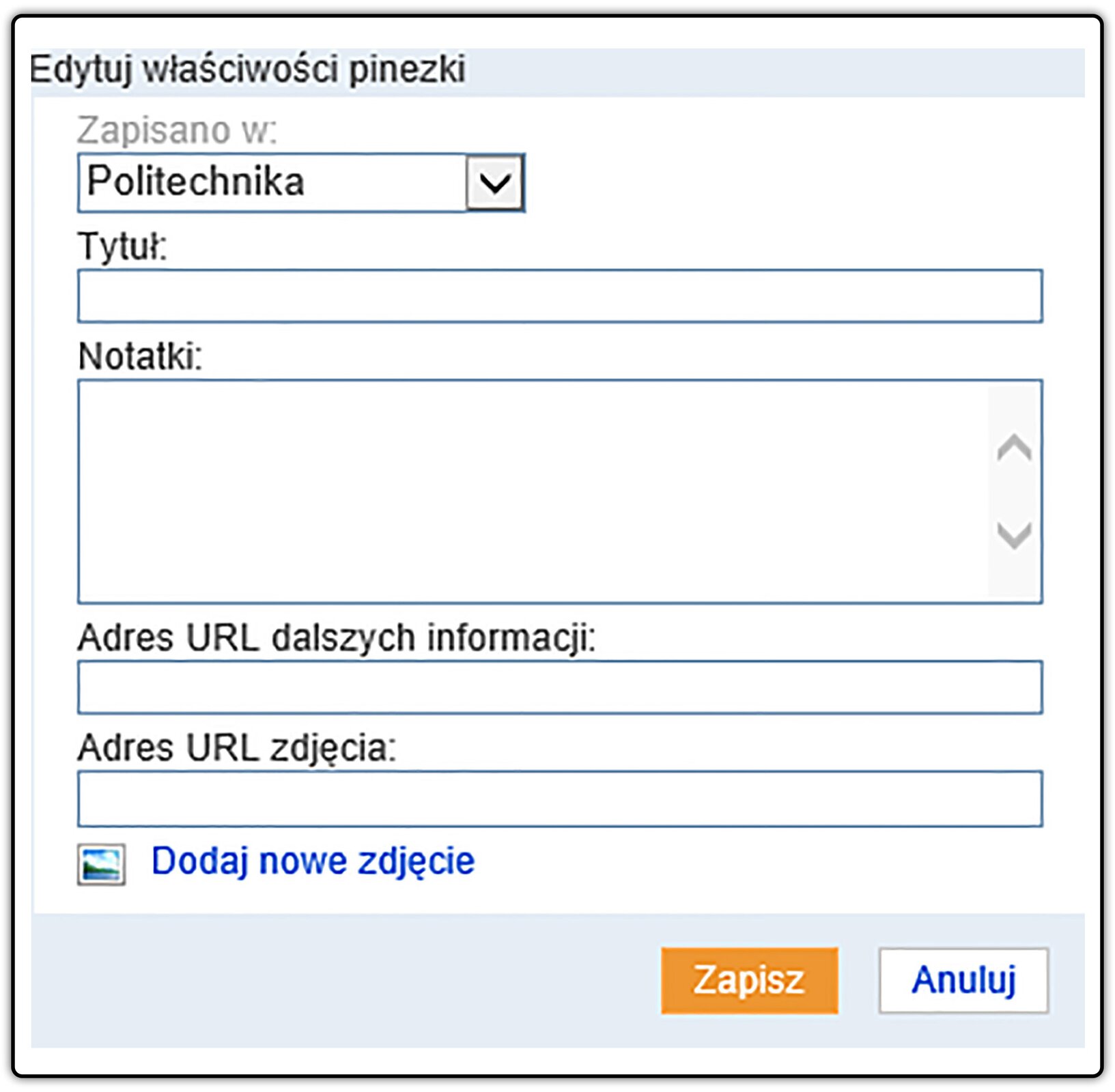Select the Politechnika combo box text
The image size is (1115, 1092).
tap(196, 182)
